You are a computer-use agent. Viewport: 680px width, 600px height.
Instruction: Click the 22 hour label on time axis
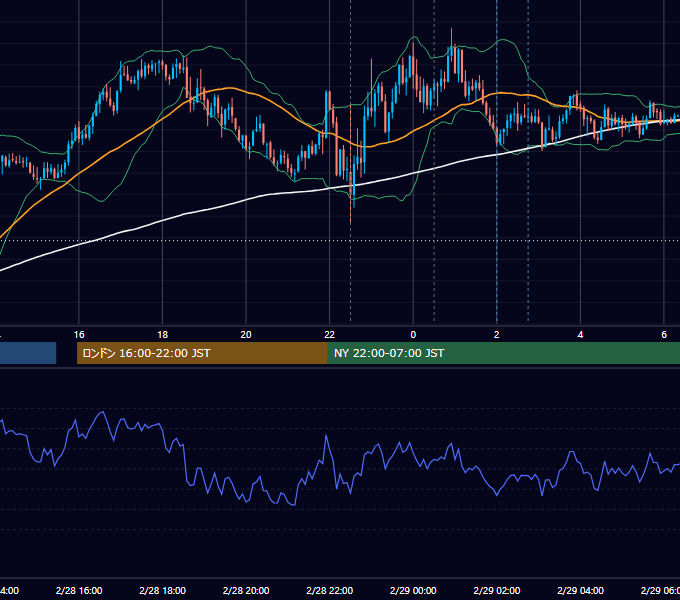coord(330,335)
